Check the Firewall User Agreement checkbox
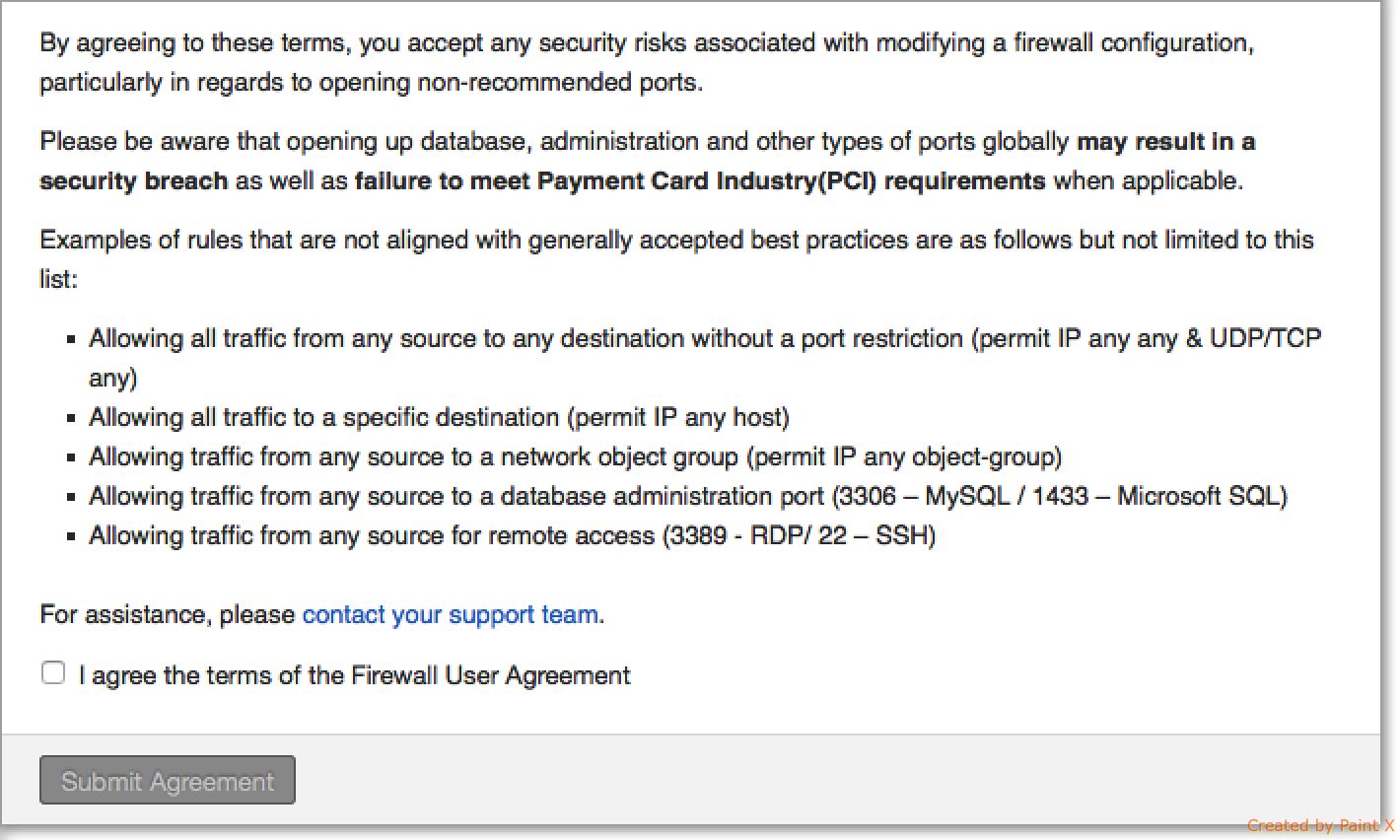 [x=53, y=673]
